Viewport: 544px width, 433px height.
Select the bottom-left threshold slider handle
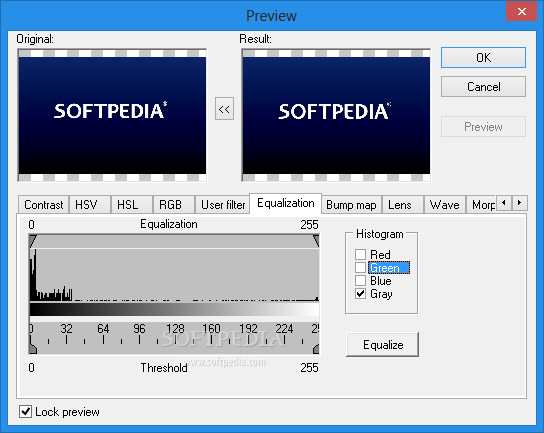pyautogui.click(x=33, y=349)
